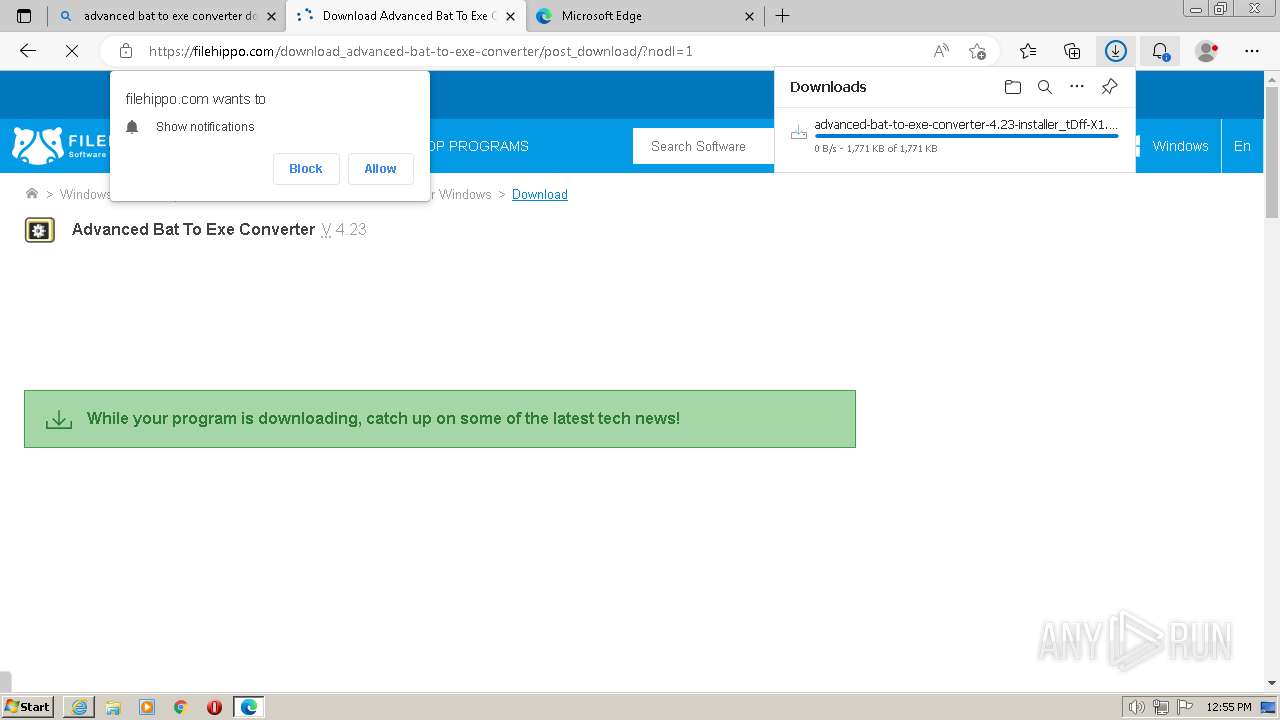
Task: Open the Edge profile avatar
Action: 1207,51
